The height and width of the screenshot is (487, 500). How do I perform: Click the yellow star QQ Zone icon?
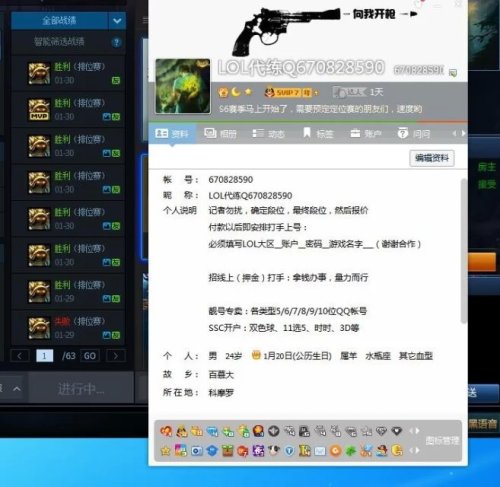tap(166, 451)
